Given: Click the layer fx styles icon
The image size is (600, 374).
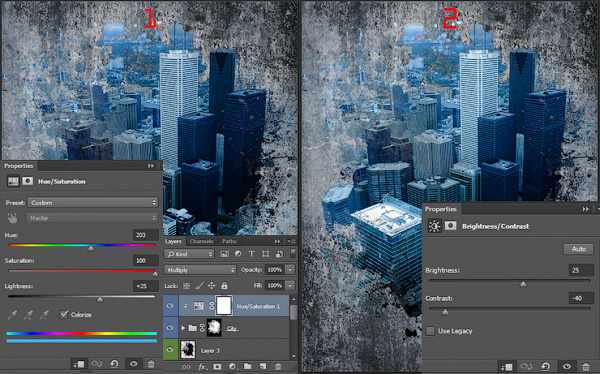Looking at the screenshot, I should pyautogui.click(x=202, y=366).
